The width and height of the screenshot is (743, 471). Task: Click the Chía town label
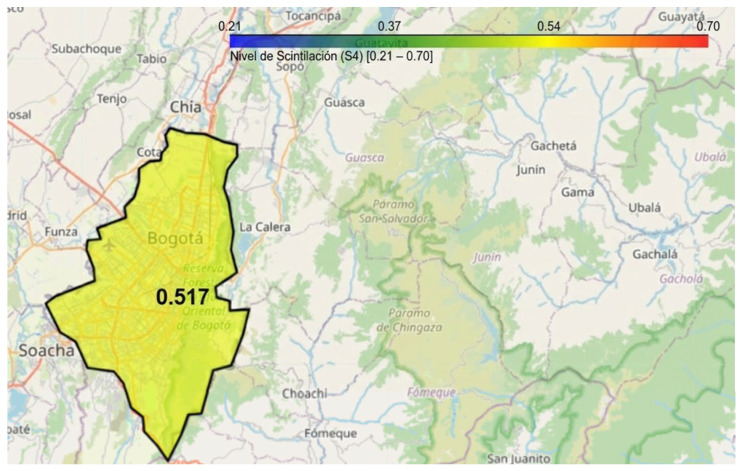[186, 107]
